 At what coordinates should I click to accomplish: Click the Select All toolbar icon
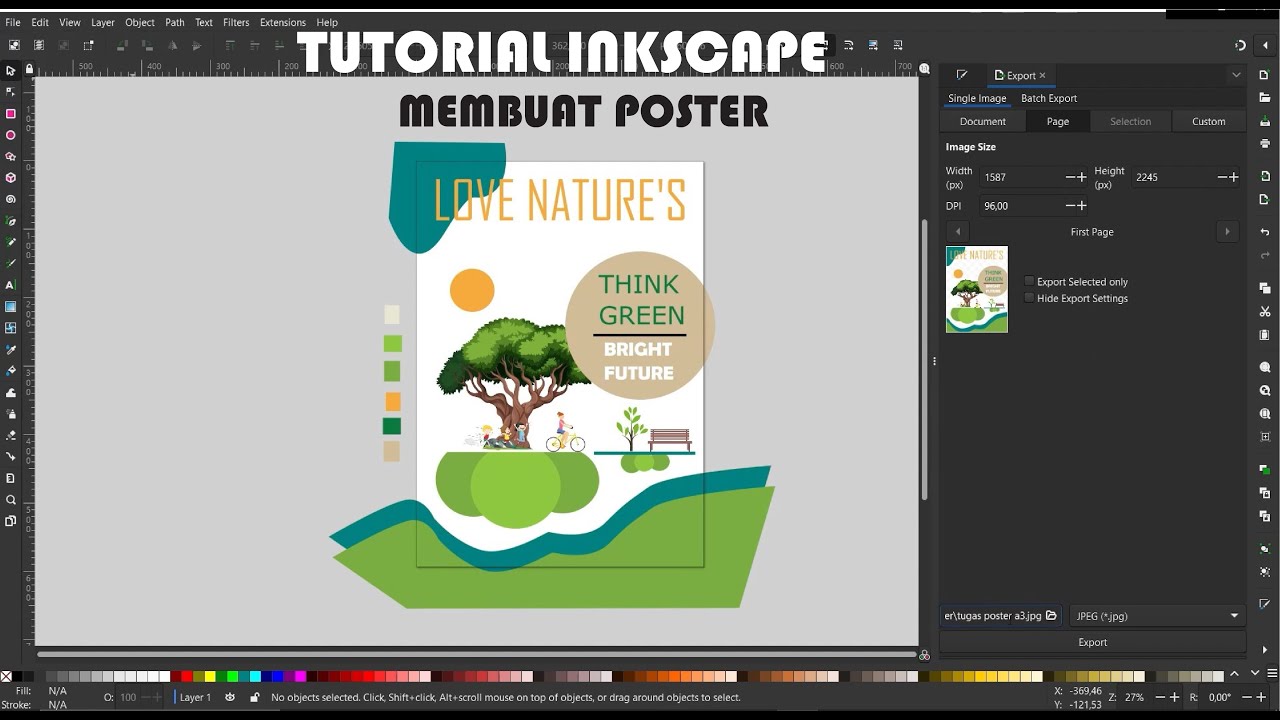click(x=14, y=45)
